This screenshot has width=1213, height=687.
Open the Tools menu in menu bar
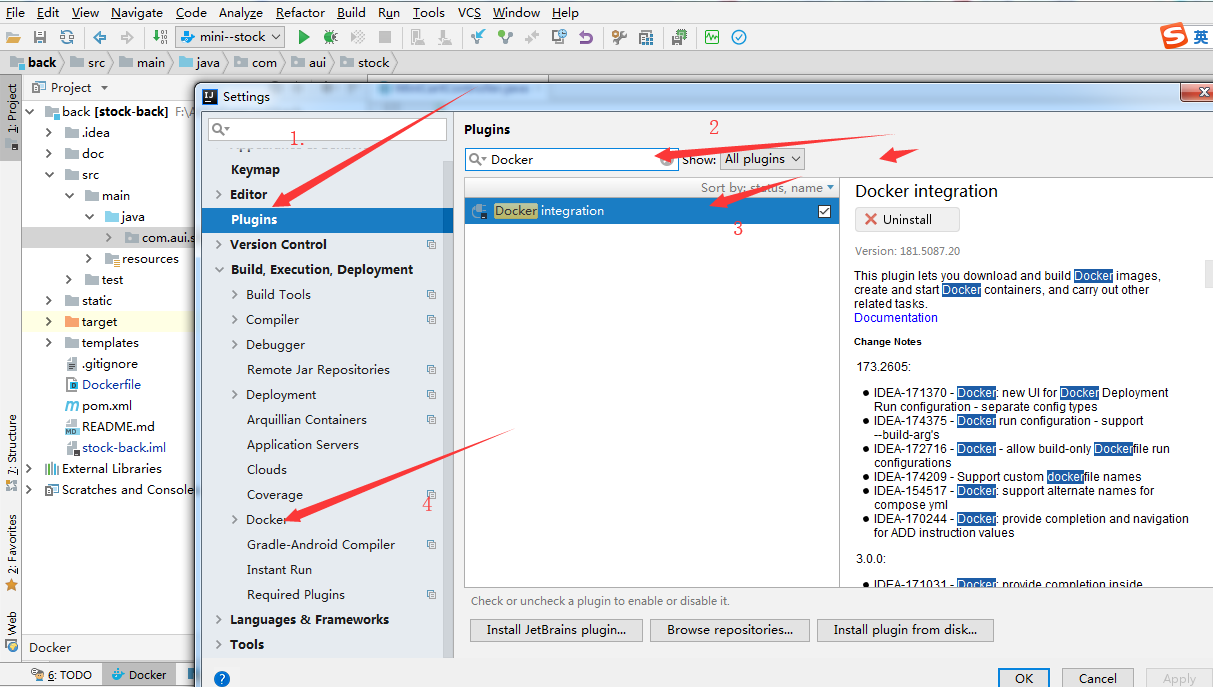pos(428,12)
